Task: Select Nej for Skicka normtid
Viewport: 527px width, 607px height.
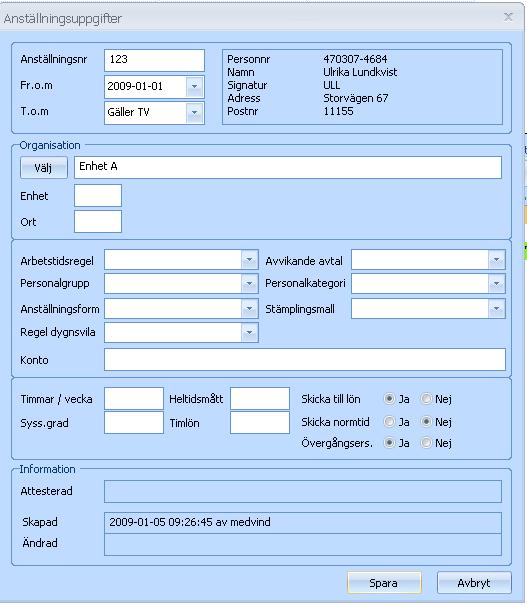Action: coord(426,421)
